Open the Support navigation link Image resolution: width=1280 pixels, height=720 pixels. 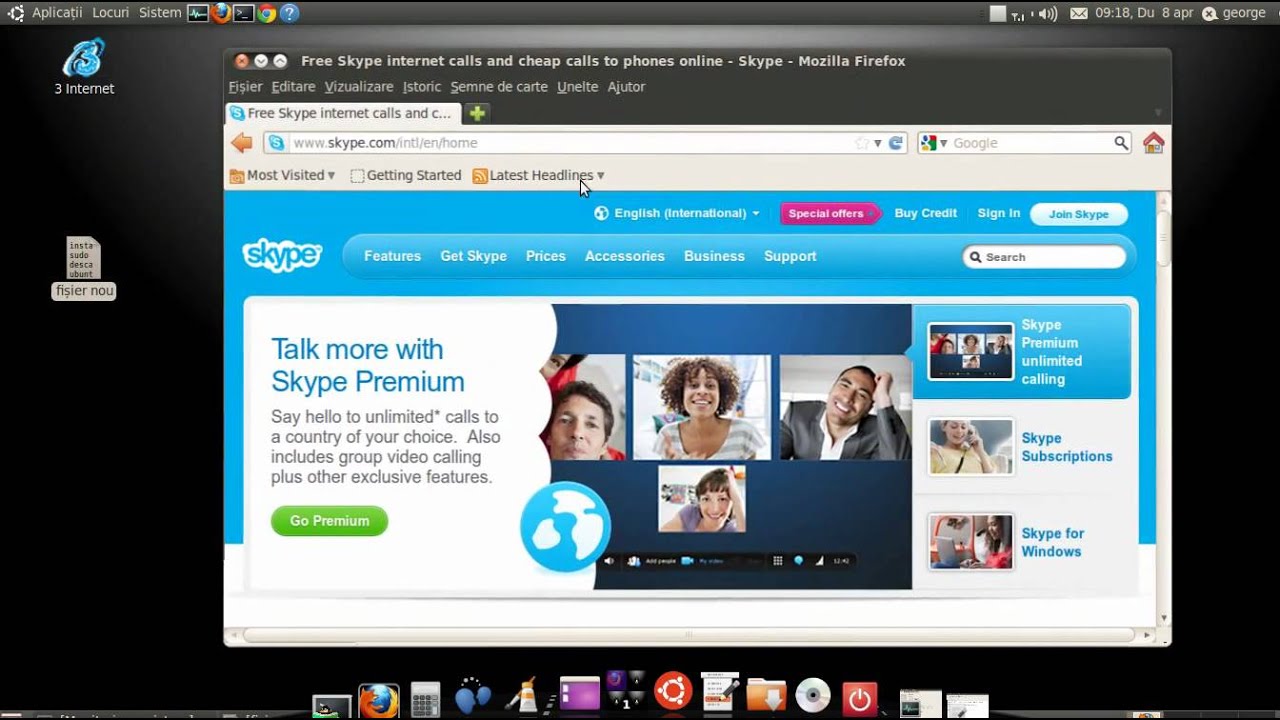pyautogui.click(x=790, y=256)
